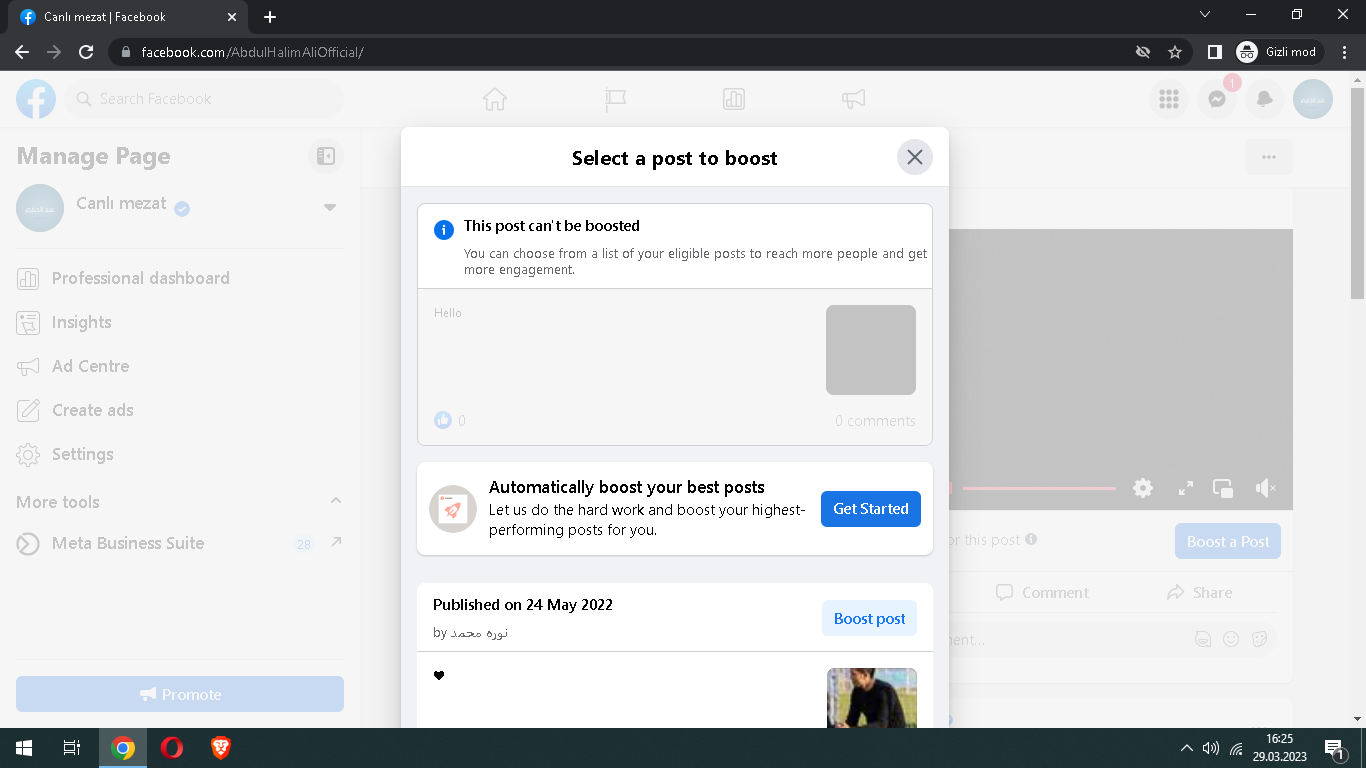Unmute the video

[1265, 488]
